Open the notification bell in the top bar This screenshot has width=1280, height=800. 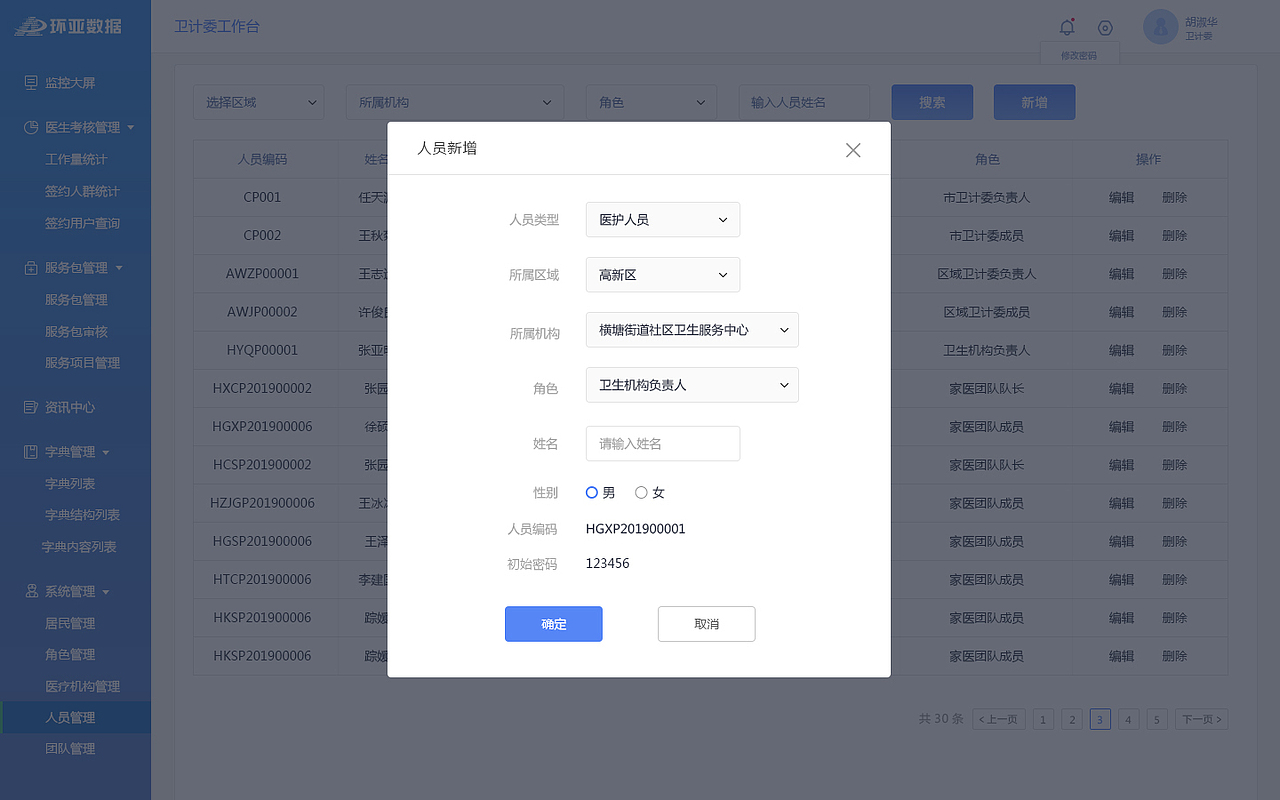coord(1067,27)
